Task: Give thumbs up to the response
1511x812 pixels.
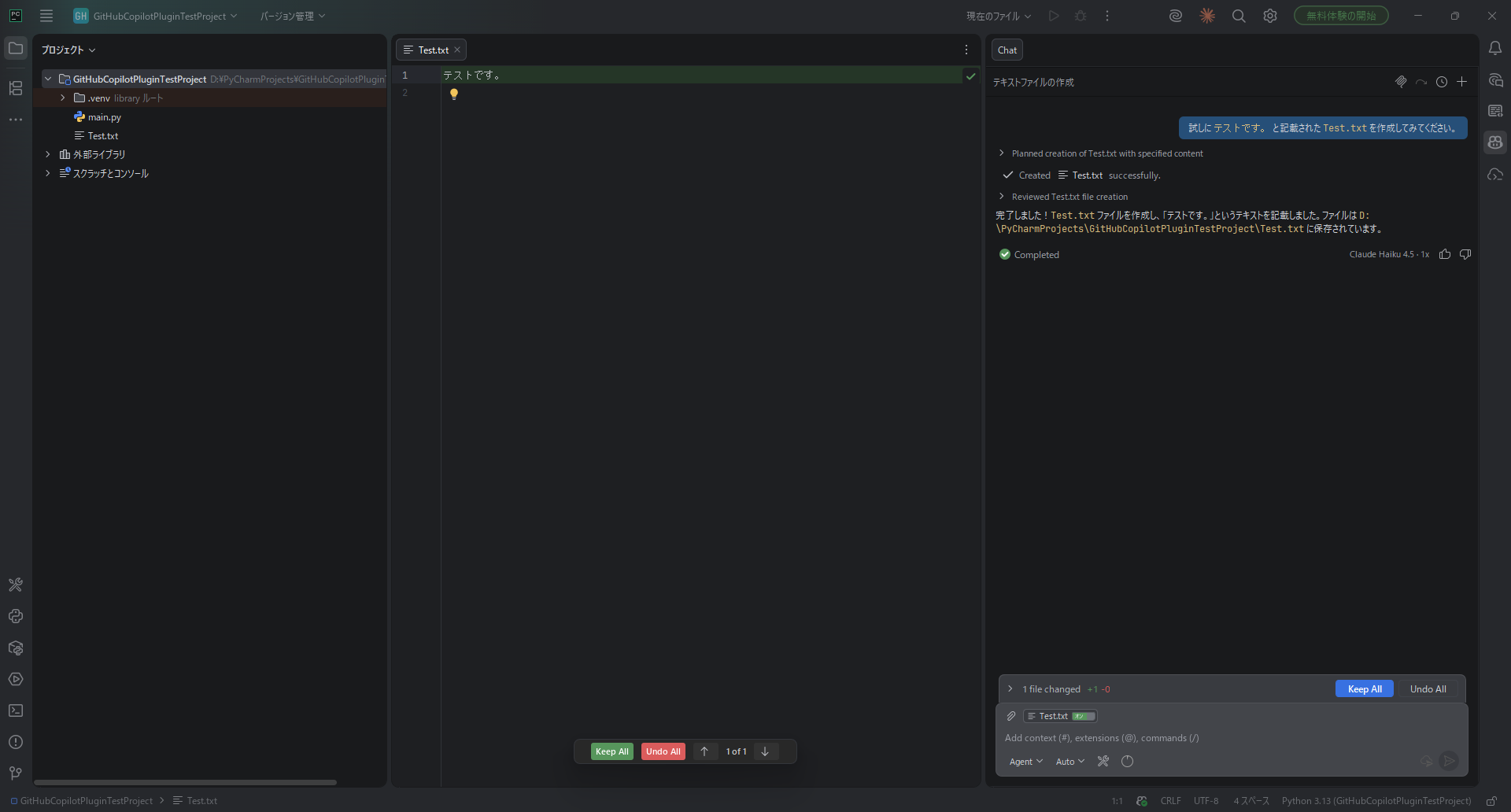Action: (1445, 254)
